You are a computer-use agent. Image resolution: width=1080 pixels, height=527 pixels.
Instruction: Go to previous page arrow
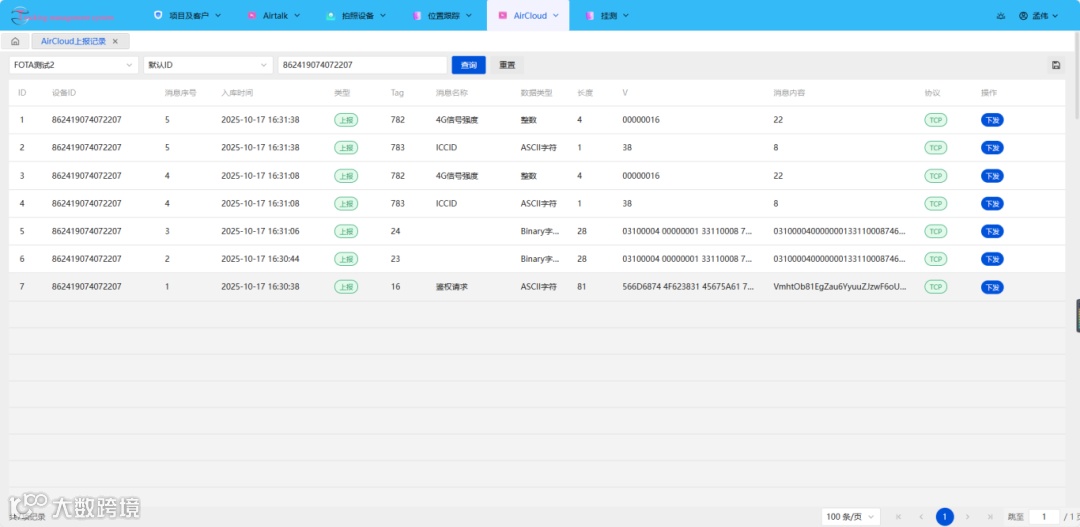(921, 517)
